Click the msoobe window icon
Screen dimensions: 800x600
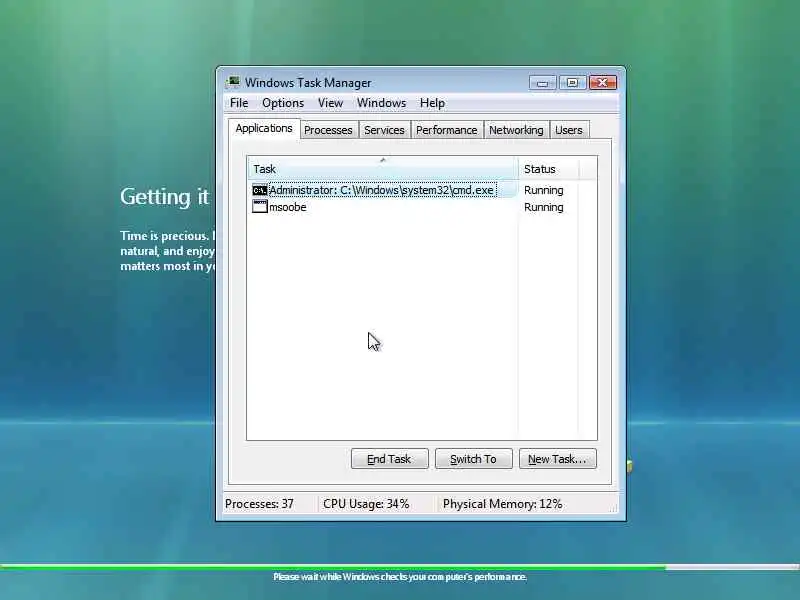pyautogui.click(x=260, y=207)
